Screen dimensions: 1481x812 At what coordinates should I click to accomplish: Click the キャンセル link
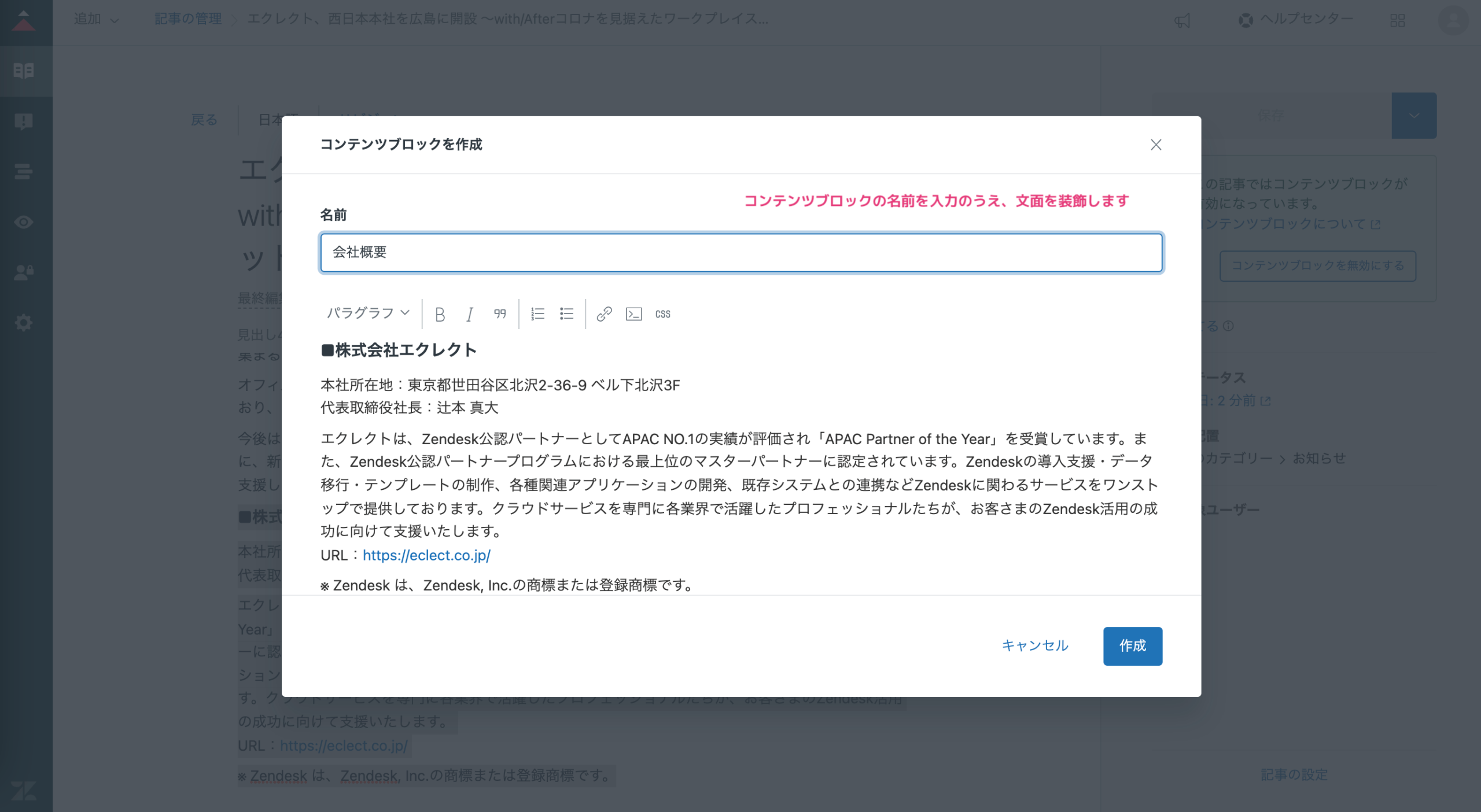[x=1035, y=645]
